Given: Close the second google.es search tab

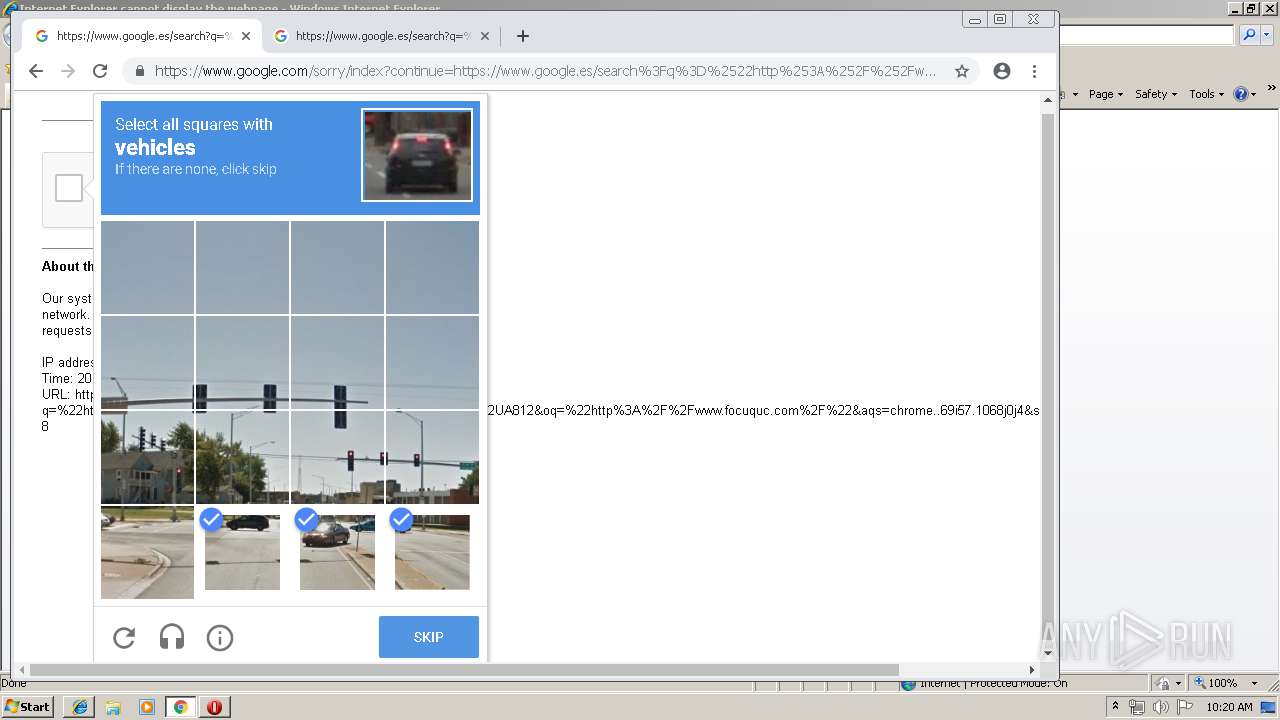Looking at the screenshot, I should coord(485,36).
